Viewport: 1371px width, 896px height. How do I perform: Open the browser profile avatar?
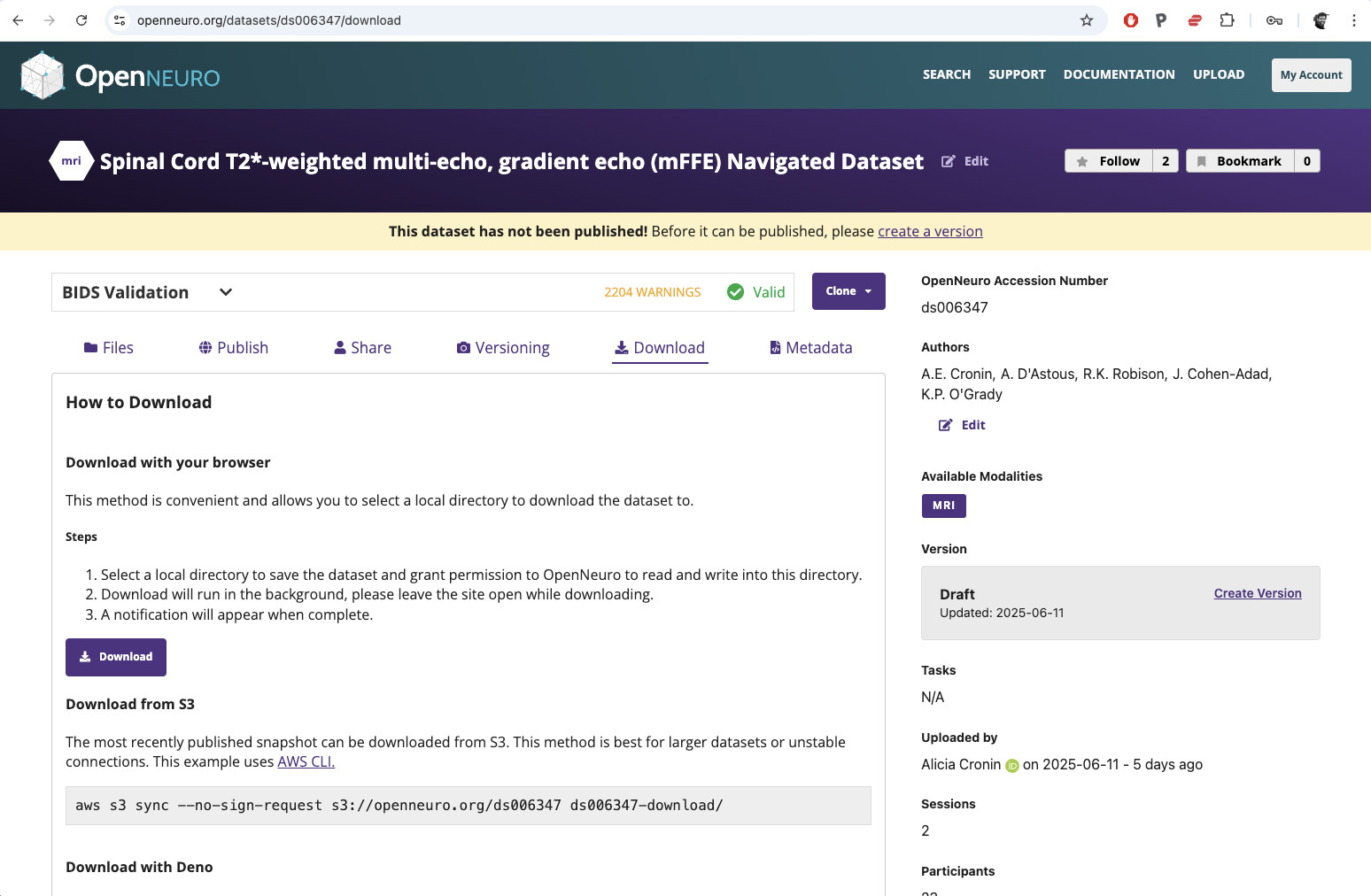[x=1321, y=20]
